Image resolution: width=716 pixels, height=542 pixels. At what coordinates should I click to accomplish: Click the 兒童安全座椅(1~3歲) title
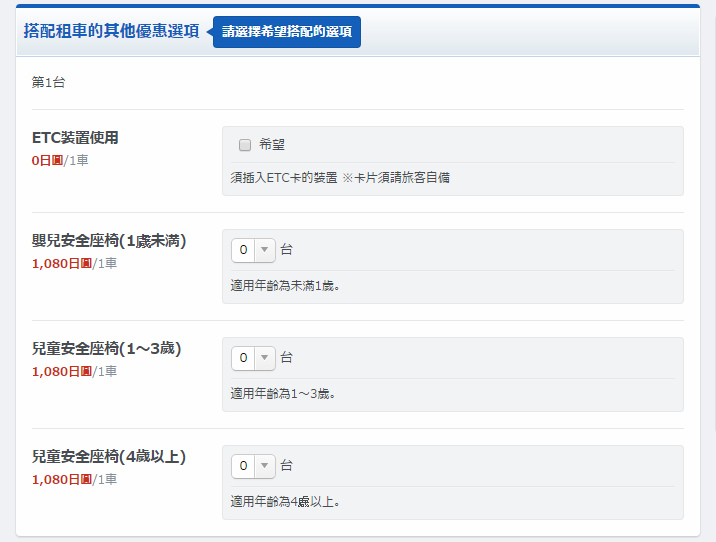coord(106,349)
